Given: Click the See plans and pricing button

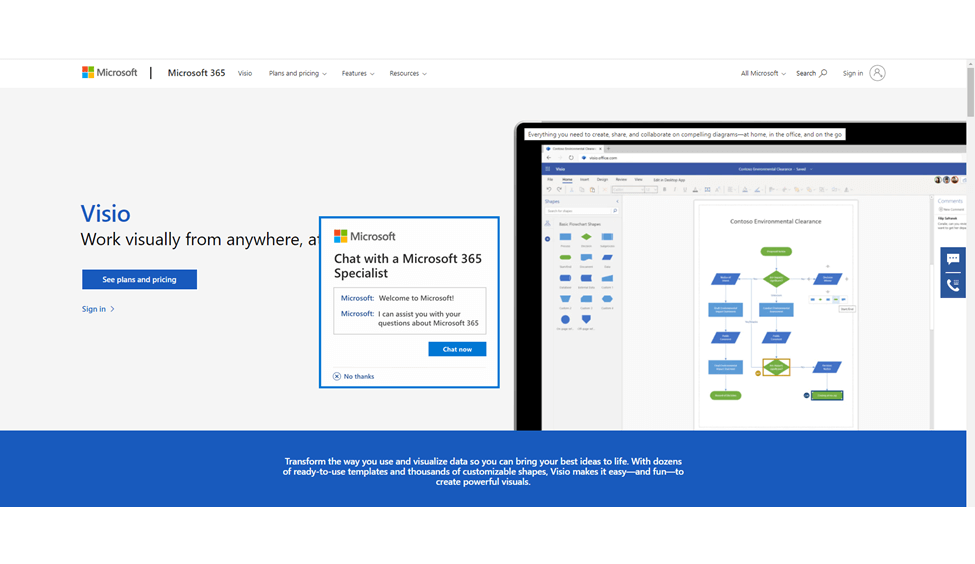Looking at the screenshot, I should tap(139, 279).
